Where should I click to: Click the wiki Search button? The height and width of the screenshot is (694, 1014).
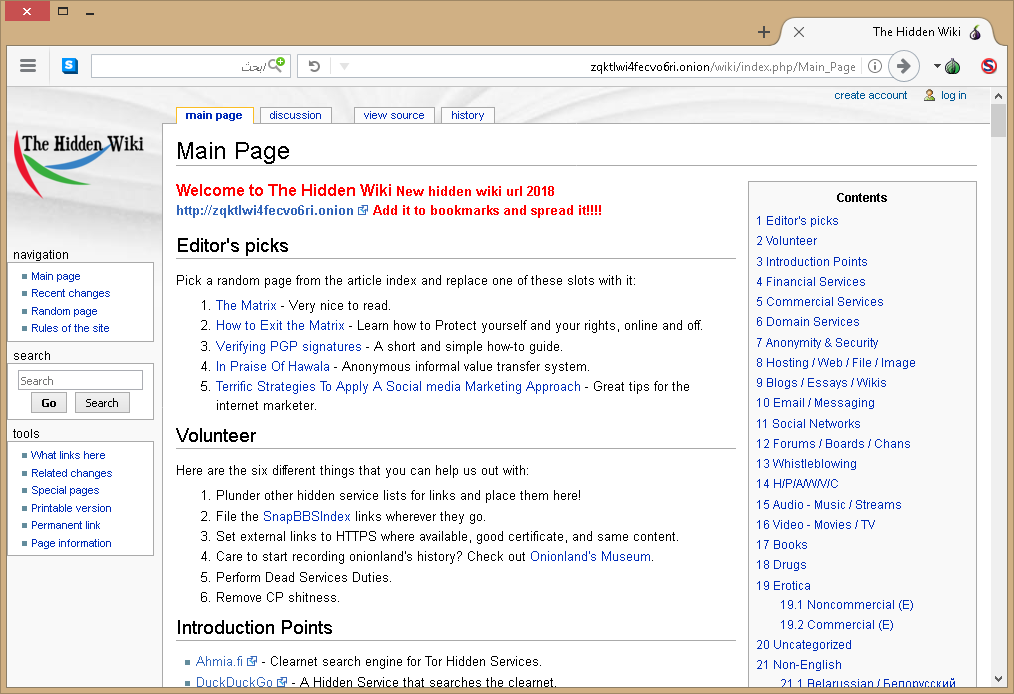point(102,403)
